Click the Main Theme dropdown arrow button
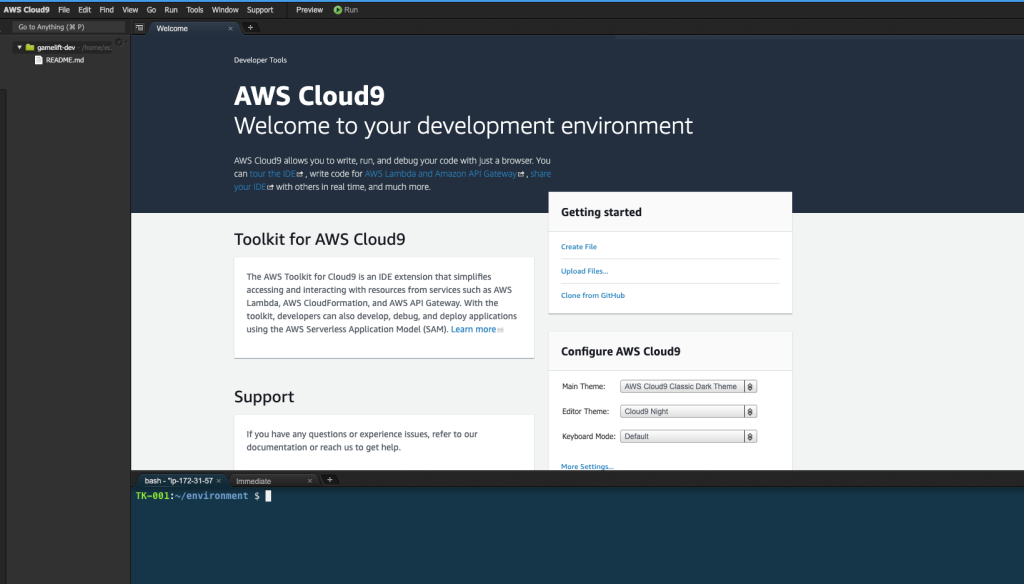 (x=750, y=387)
